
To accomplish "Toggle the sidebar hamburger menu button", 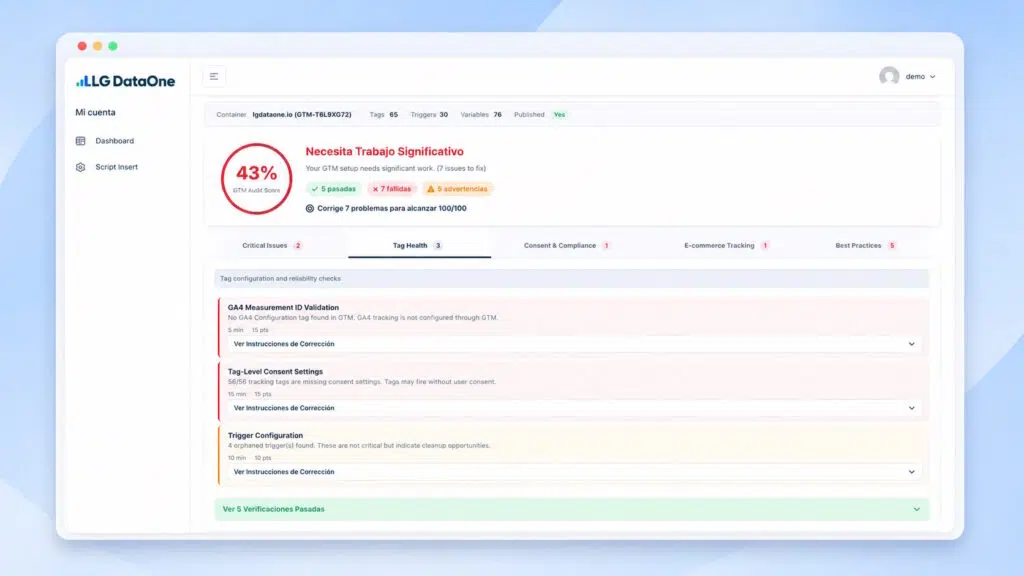I will pos(214,76).
